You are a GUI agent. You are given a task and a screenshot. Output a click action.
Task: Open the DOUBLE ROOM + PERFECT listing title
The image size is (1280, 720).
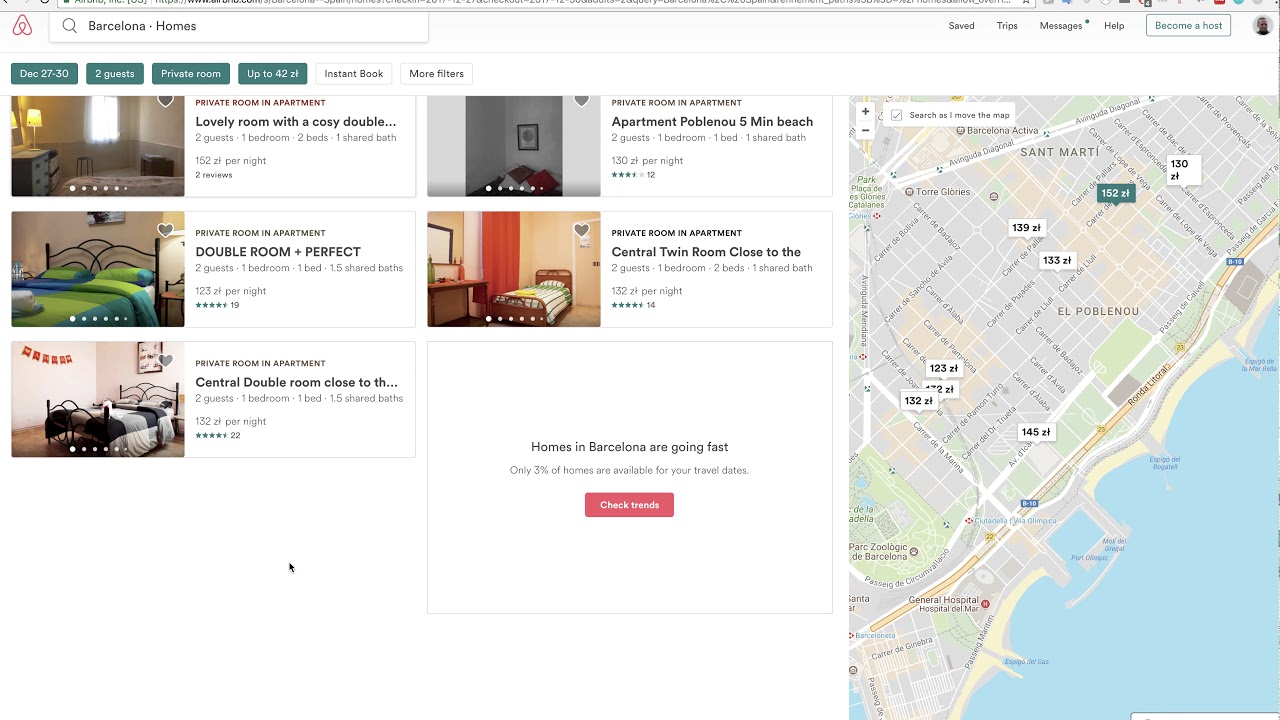pos(278,252)
